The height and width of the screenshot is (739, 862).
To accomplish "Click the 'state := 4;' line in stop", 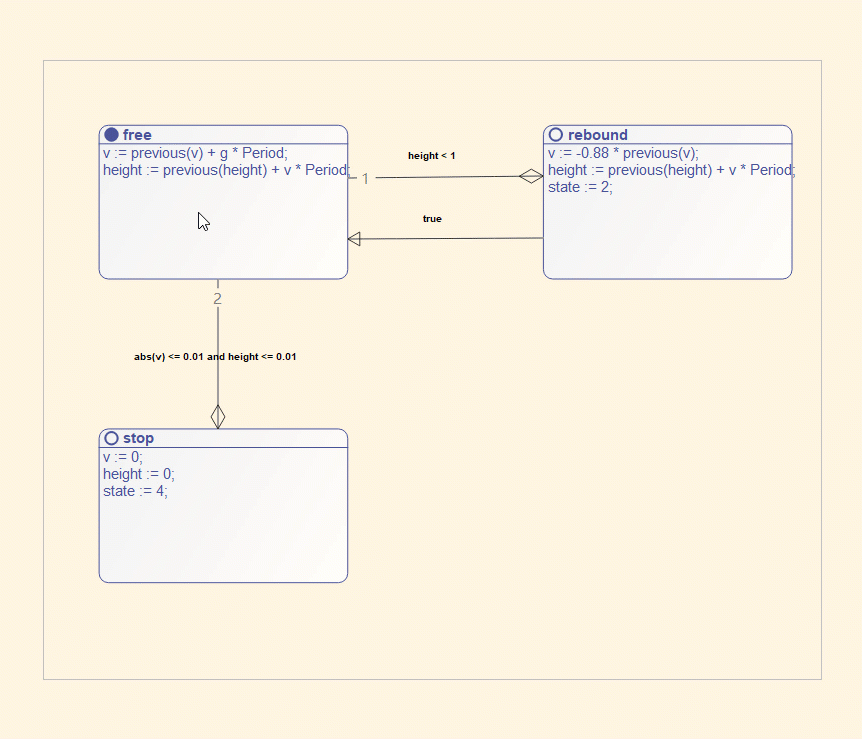I will coord(135,491).
